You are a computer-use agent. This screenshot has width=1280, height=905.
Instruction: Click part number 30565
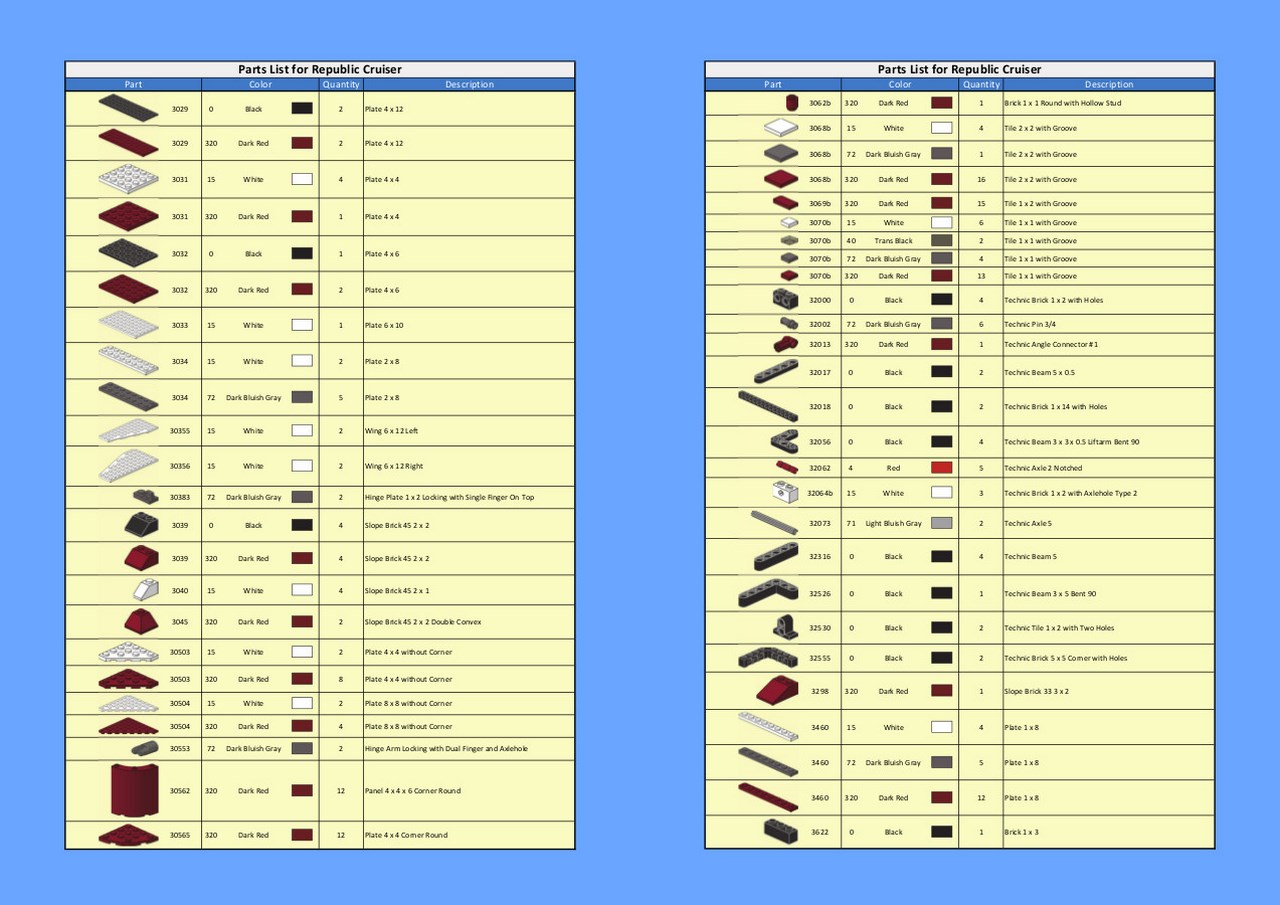point(180,835)
